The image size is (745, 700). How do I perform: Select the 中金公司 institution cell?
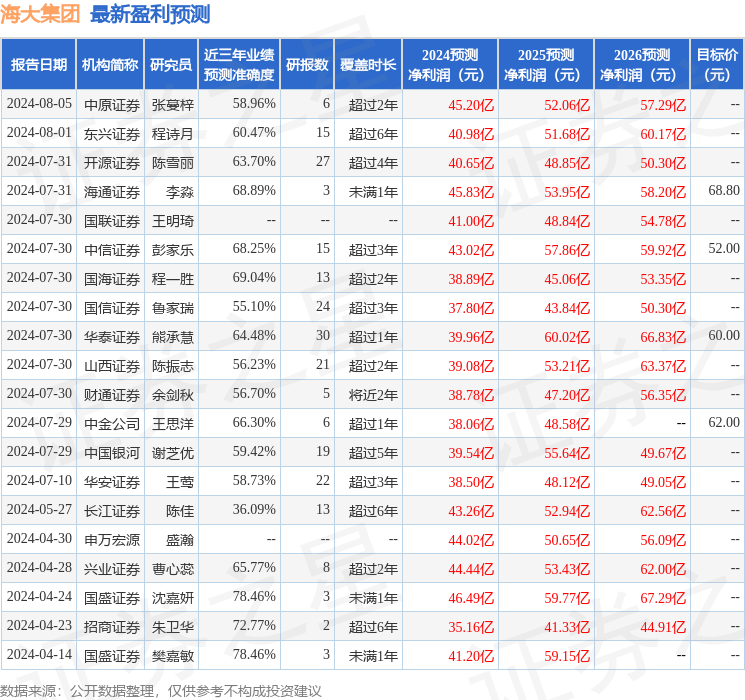pos(112,424)
